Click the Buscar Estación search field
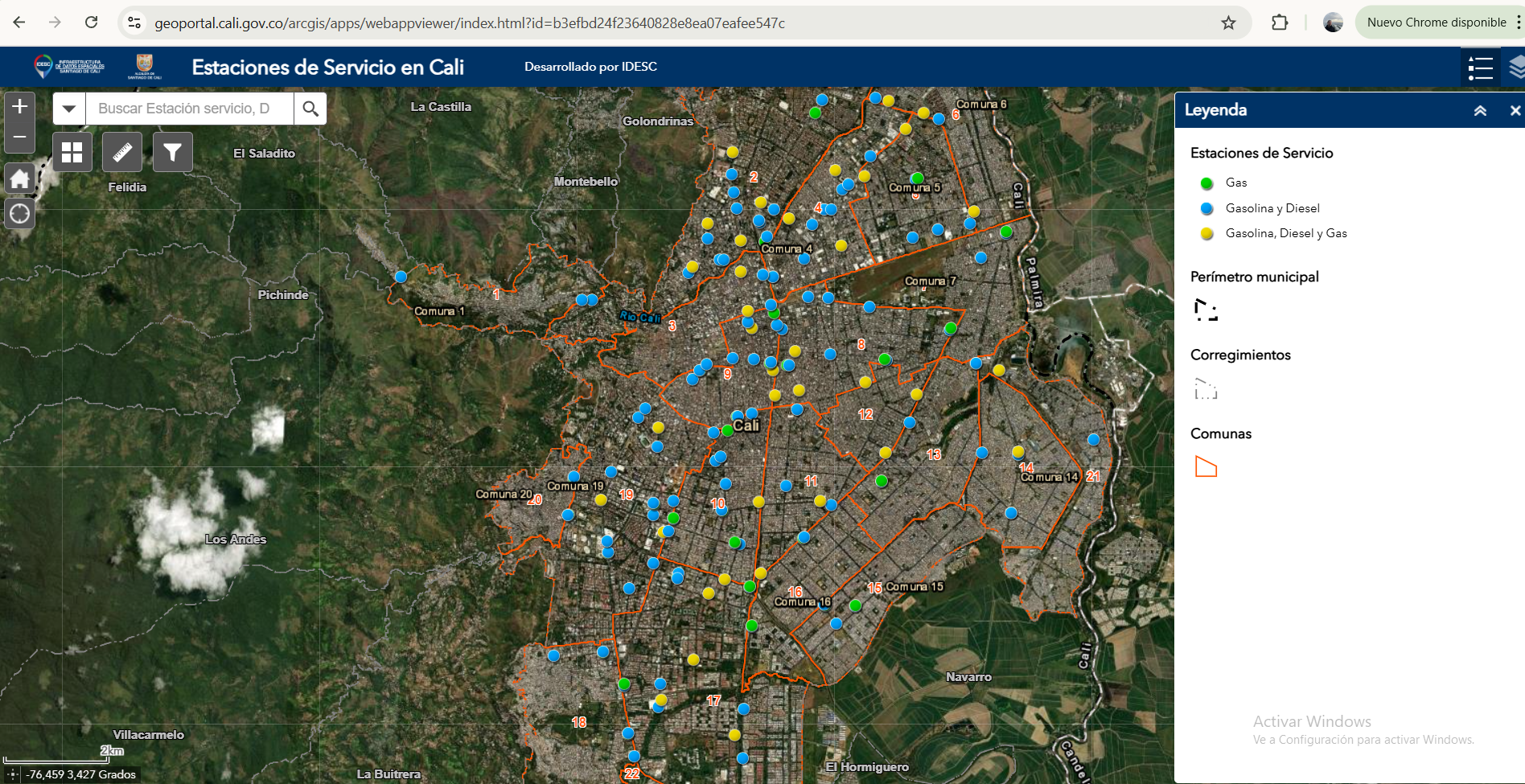Image resolution: width=1525 pixels, height=784 pixels. tap(189, 109)
